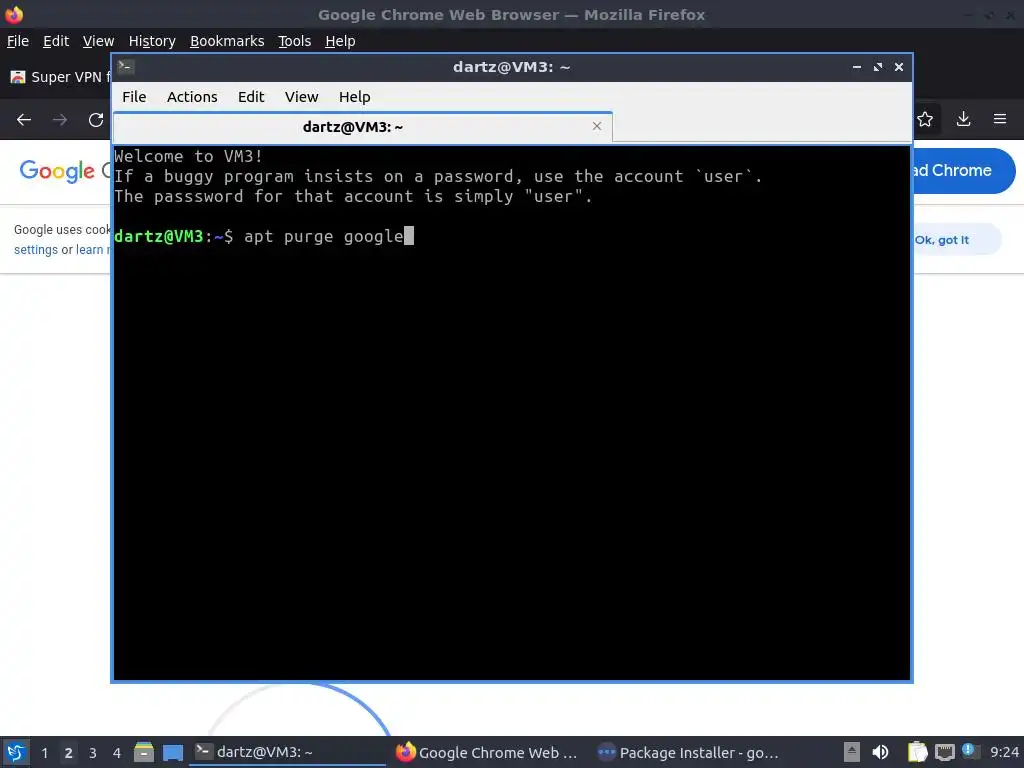Open file manager from taskbar
The height and width of the screenshot is (768, 1024).
point(144,752)
